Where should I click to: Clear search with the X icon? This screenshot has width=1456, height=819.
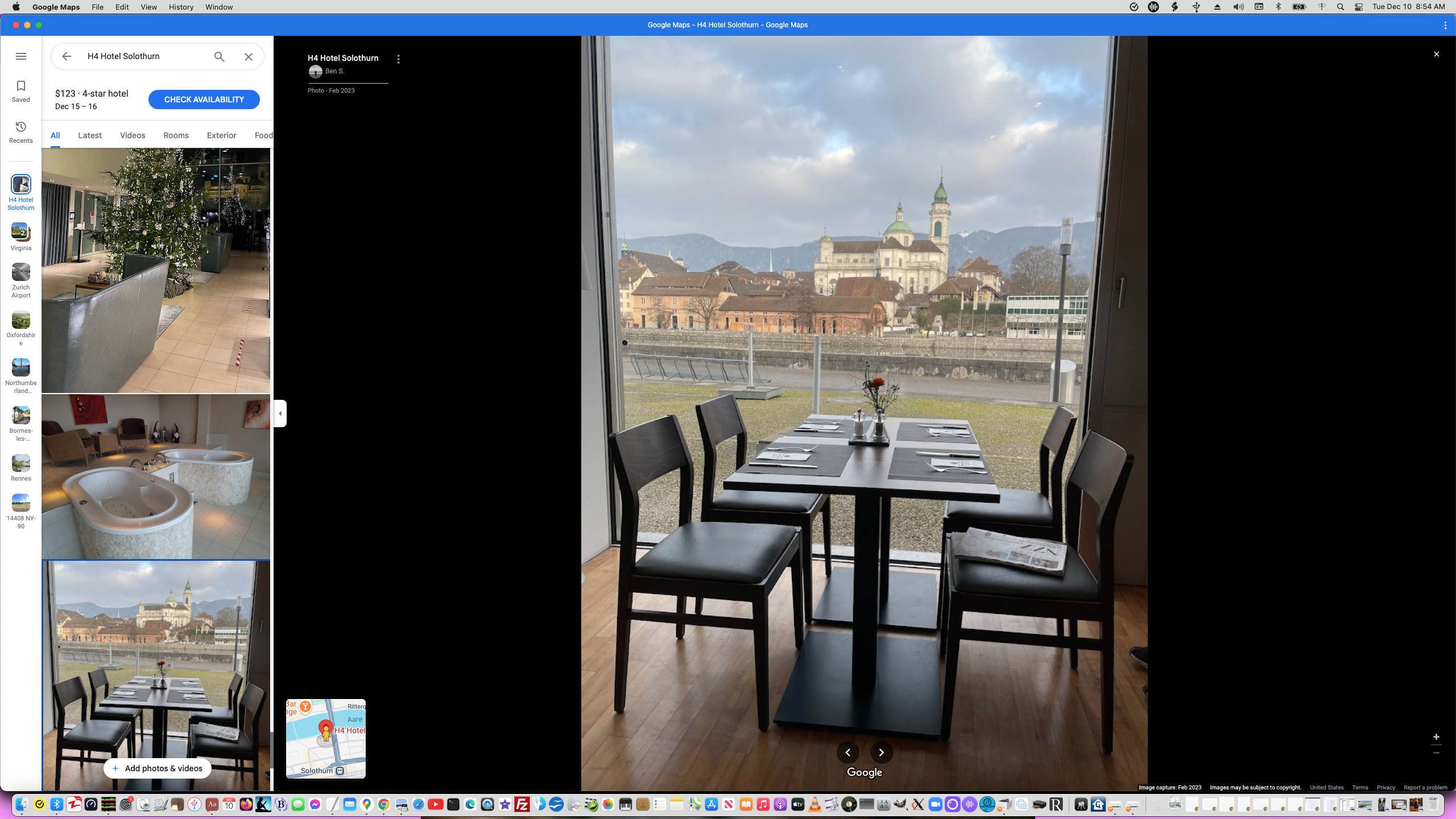click(x=249, y=56)
